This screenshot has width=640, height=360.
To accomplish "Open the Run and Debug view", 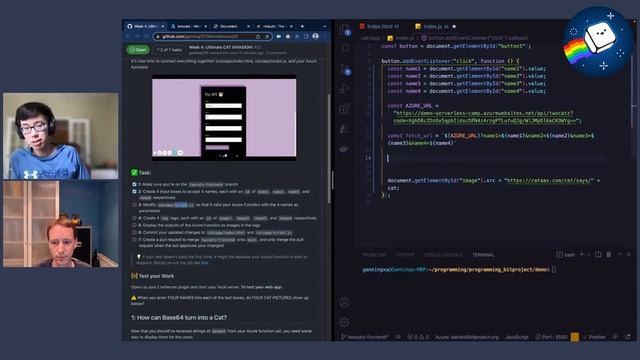I will coord(344,89).
